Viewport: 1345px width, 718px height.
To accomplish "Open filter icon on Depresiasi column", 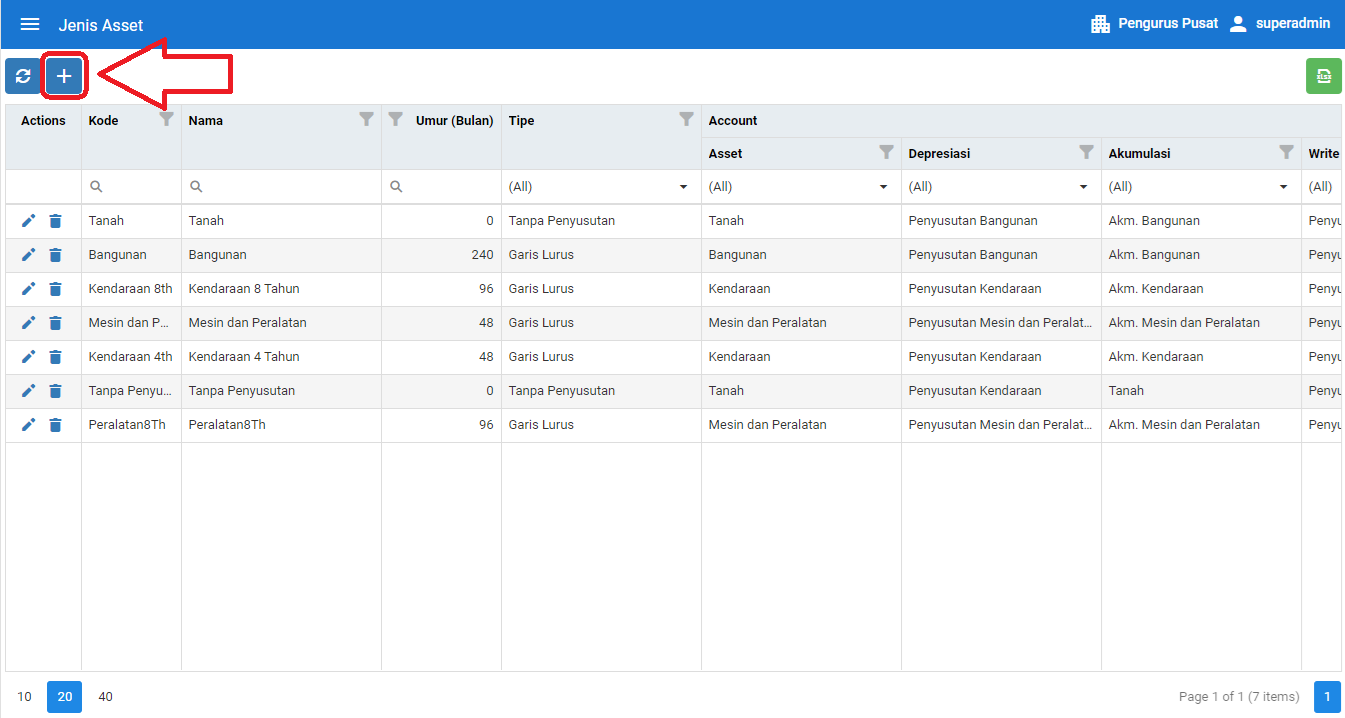I will tap(1086, 152).
